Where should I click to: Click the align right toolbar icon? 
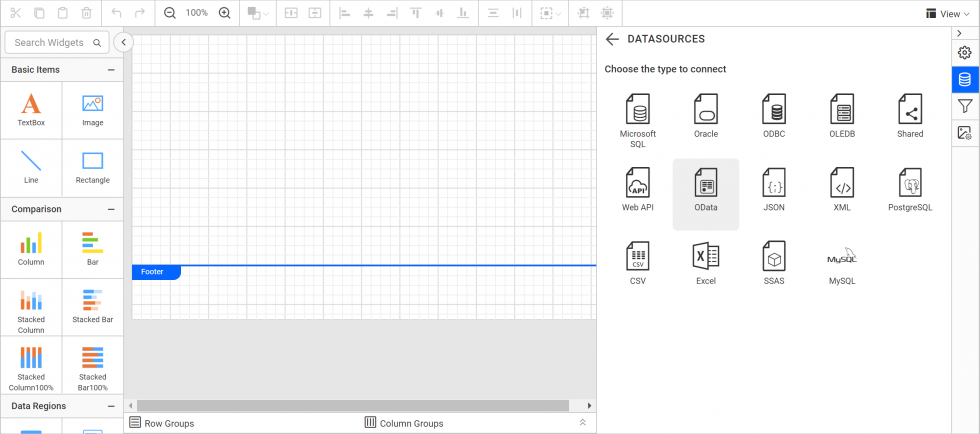point(392,13)
